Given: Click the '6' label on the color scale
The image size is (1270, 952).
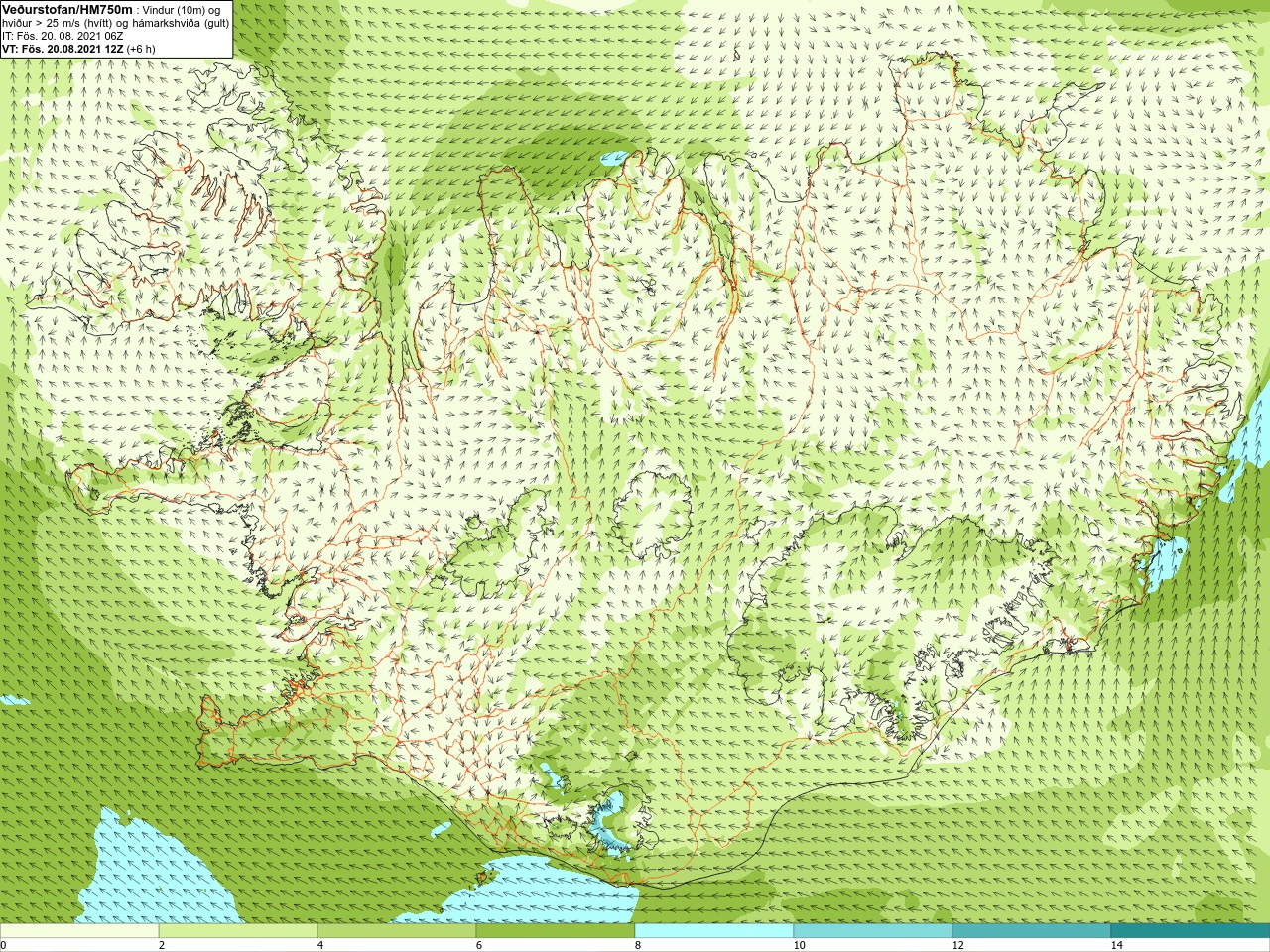Looking at the screenshot, I should (x=479, y=945).
